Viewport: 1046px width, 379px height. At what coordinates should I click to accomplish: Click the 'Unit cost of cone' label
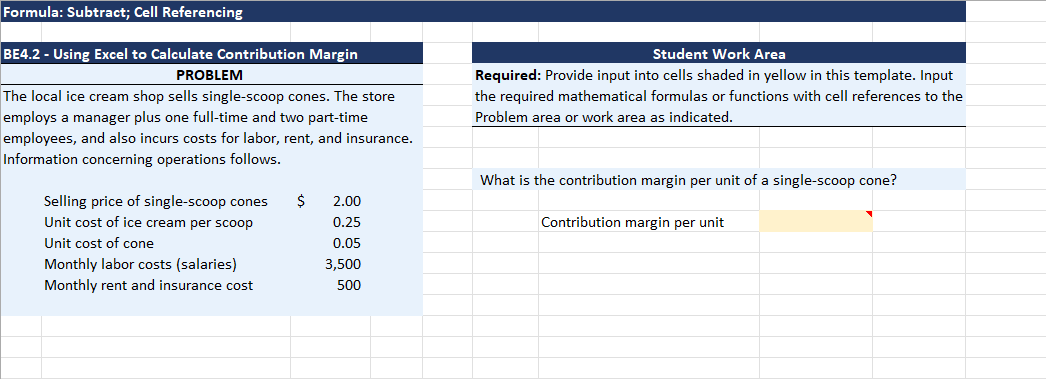tap(99, 244)
